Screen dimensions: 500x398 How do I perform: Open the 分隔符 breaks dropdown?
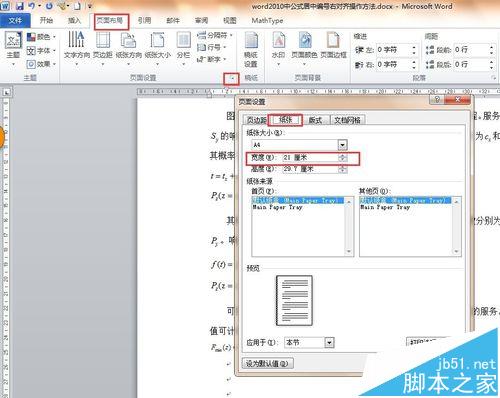click(215, 35)
